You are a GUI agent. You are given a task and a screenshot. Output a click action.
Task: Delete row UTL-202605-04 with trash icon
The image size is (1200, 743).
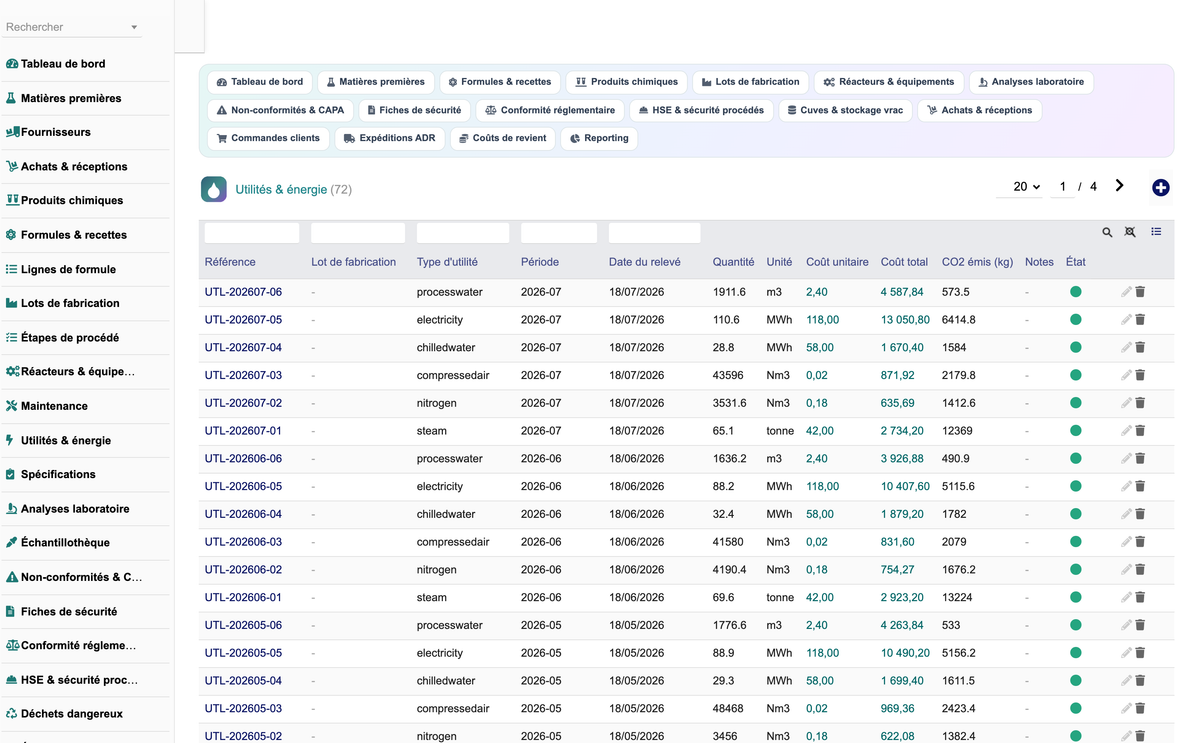click(x=1140, y=681)
